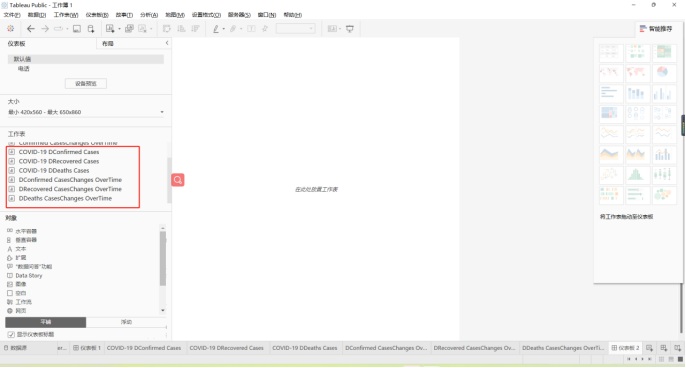Click the duplicate sheet icon in toolbar

coord(129,29)
